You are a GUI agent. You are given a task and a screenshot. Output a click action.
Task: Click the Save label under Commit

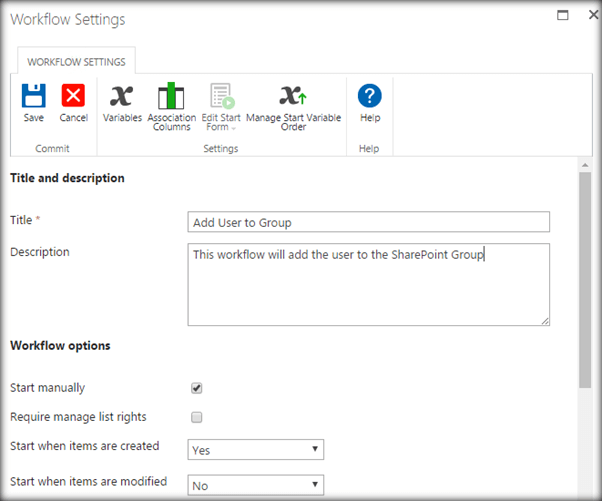(x=34, y=118)
